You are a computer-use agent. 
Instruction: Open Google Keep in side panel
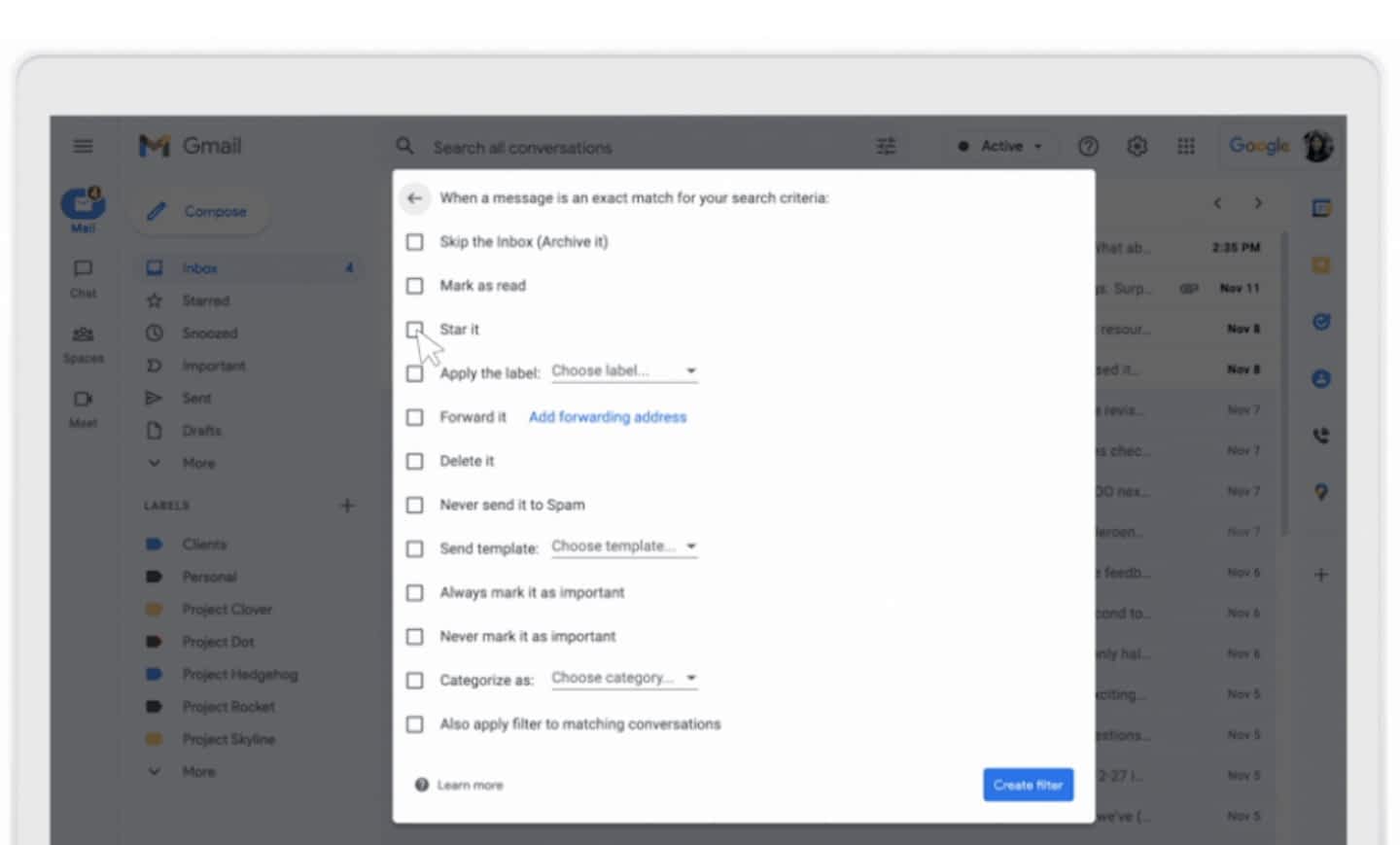point(1320,265)
